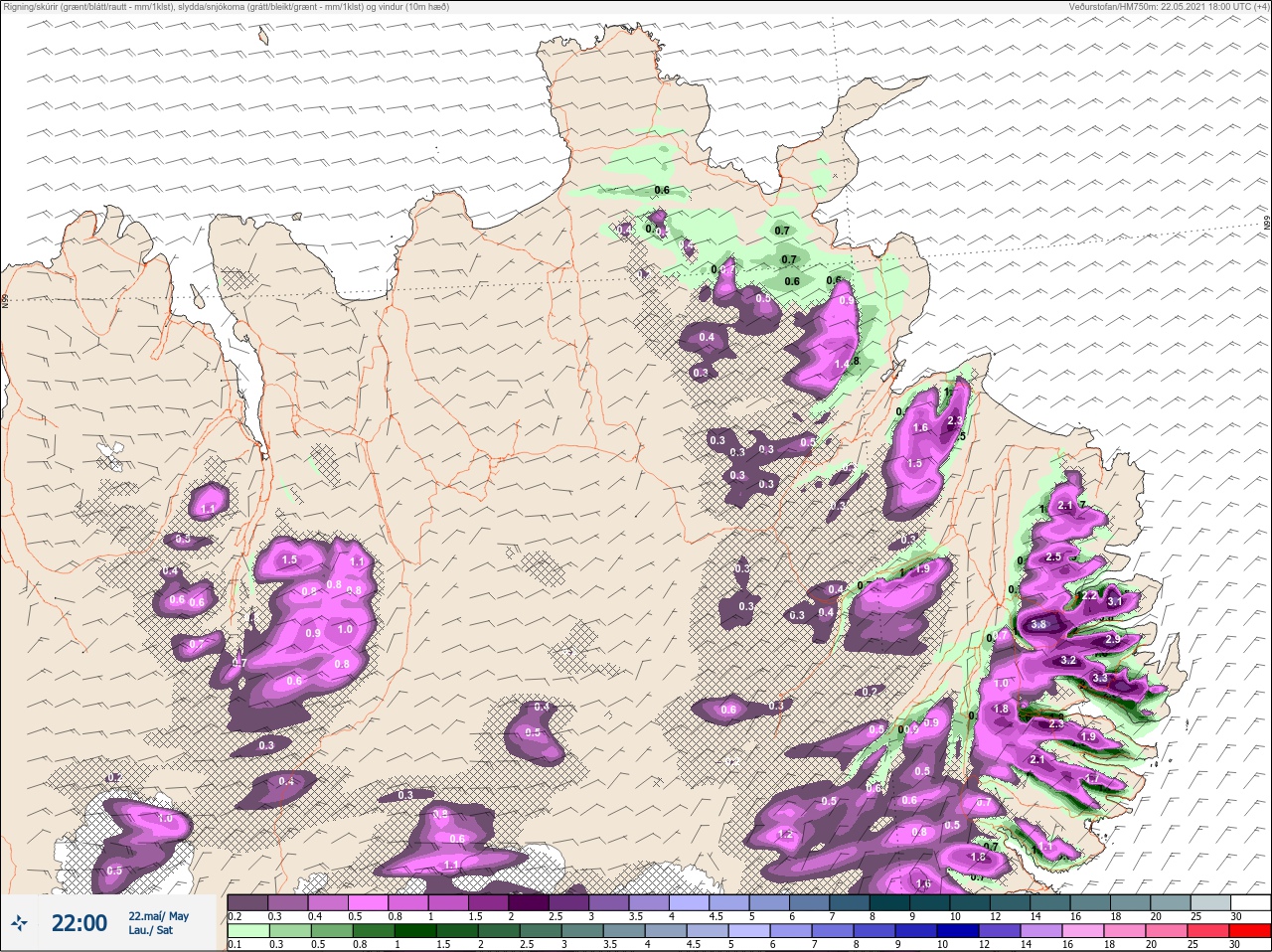Pick the palest green 0.1–0.3 rain legend swatch

tap(248, 931)
